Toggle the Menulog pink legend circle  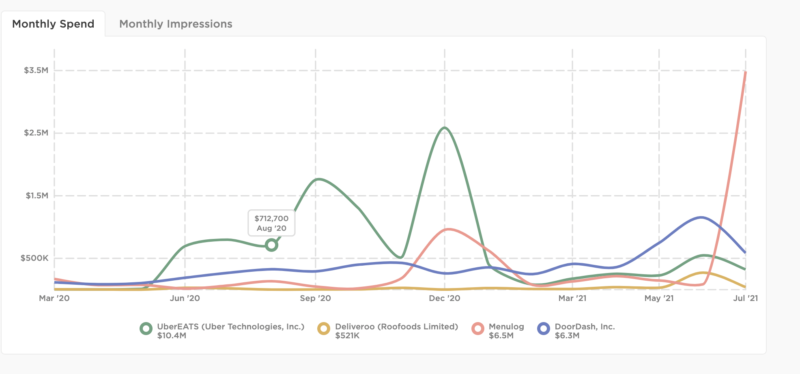[478, 329]
